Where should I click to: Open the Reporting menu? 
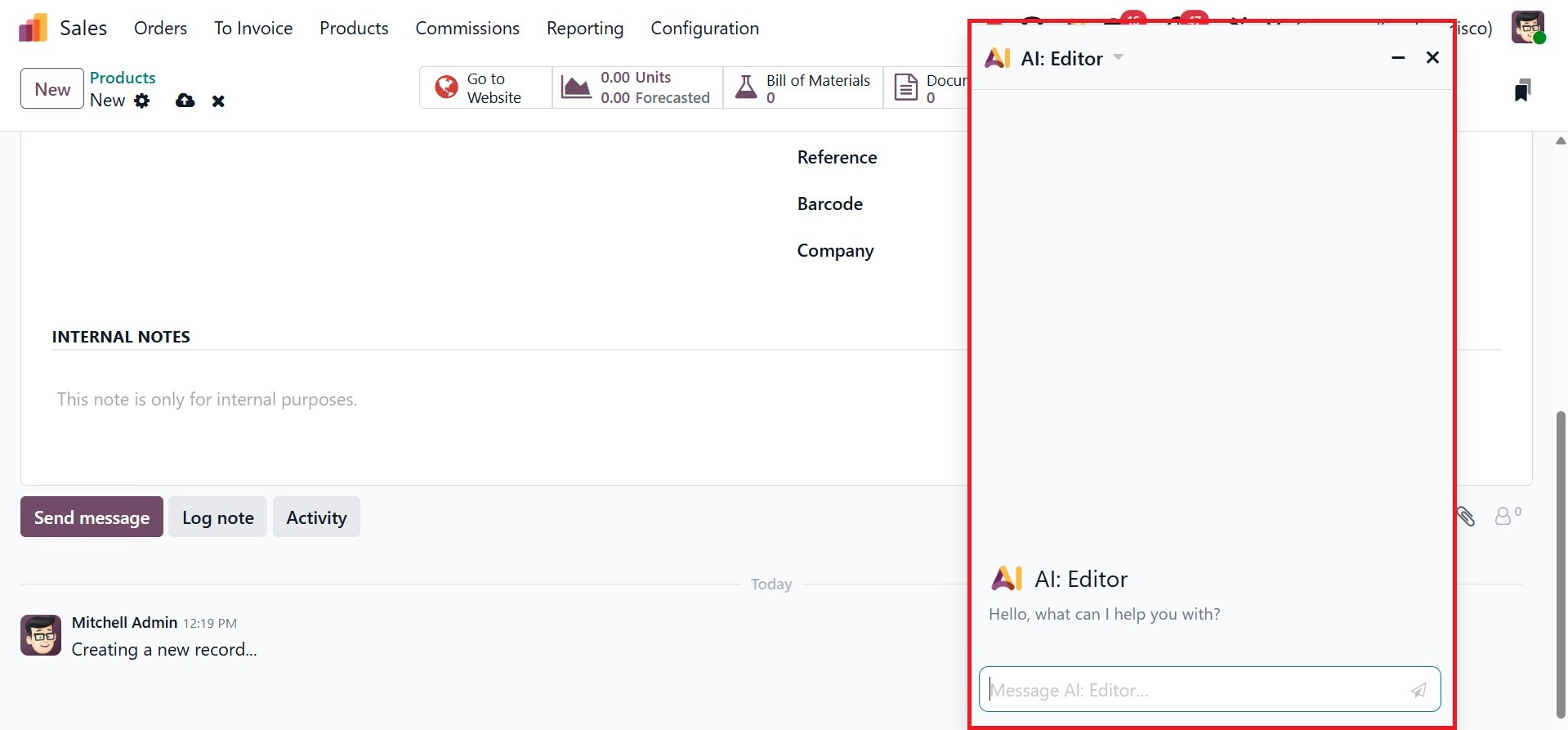pos(585,28)
